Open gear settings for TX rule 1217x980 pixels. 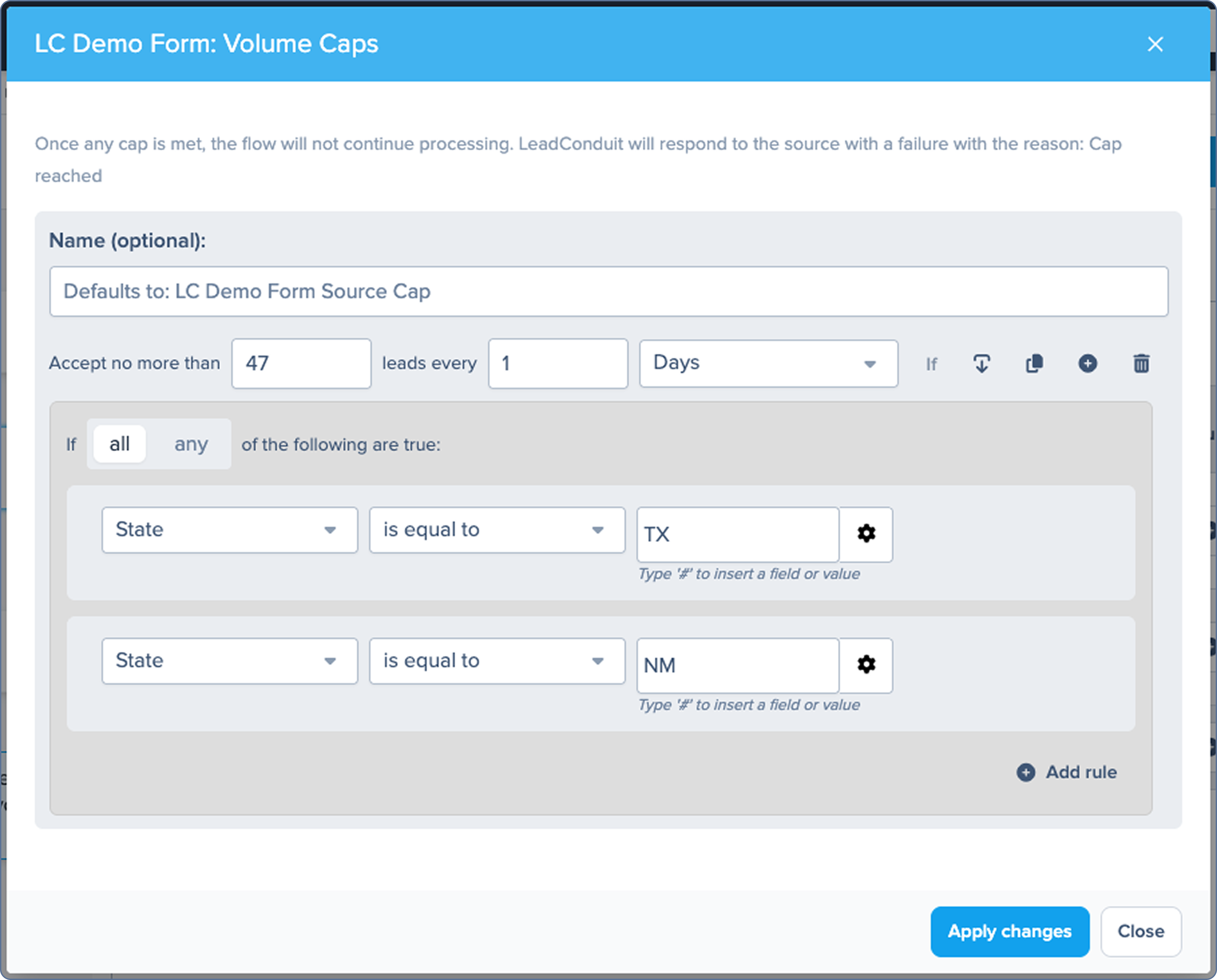tap(866, 533)
